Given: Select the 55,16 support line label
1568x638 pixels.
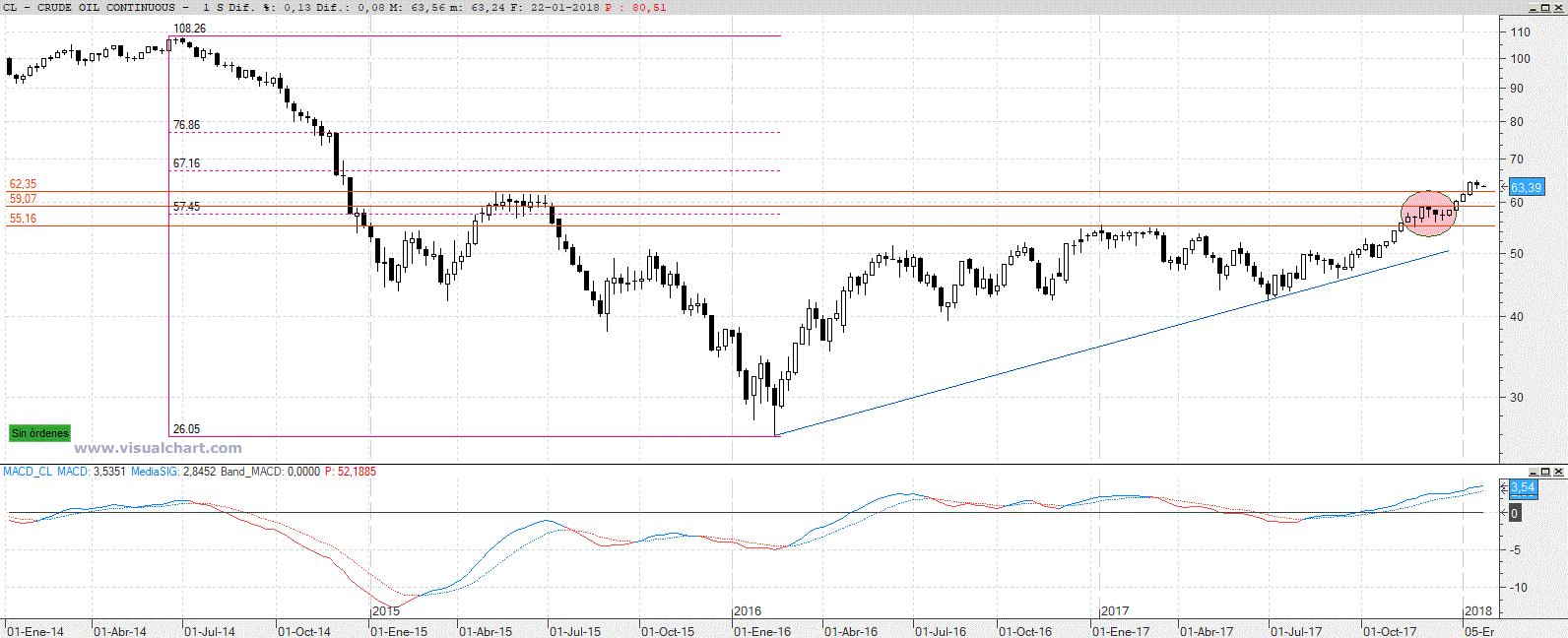Looking at the screenshot, I should (x=23, y=219).
